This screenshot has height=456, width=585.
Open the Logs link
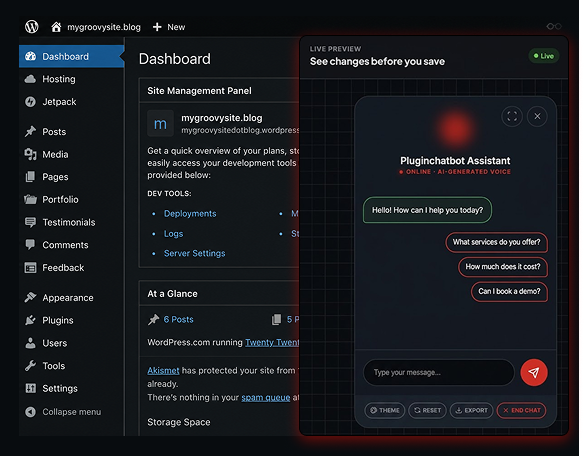[173, 234]
